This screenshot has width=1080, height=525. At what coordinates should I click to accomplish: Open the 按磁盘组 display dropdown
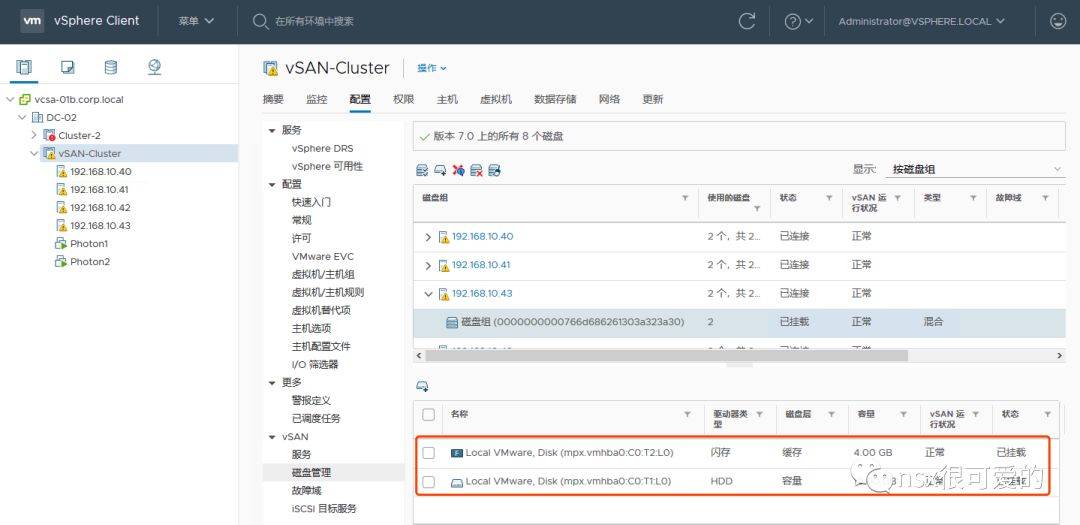[x=975, y=169]
